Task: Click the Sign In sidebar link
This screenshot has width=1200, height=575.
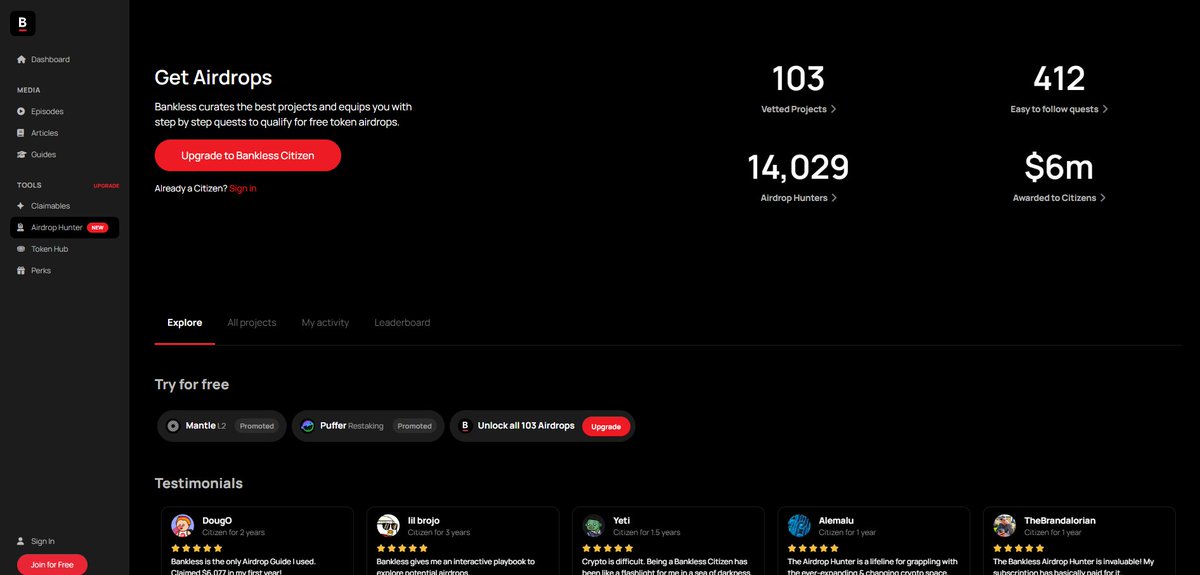Action: 43,541
